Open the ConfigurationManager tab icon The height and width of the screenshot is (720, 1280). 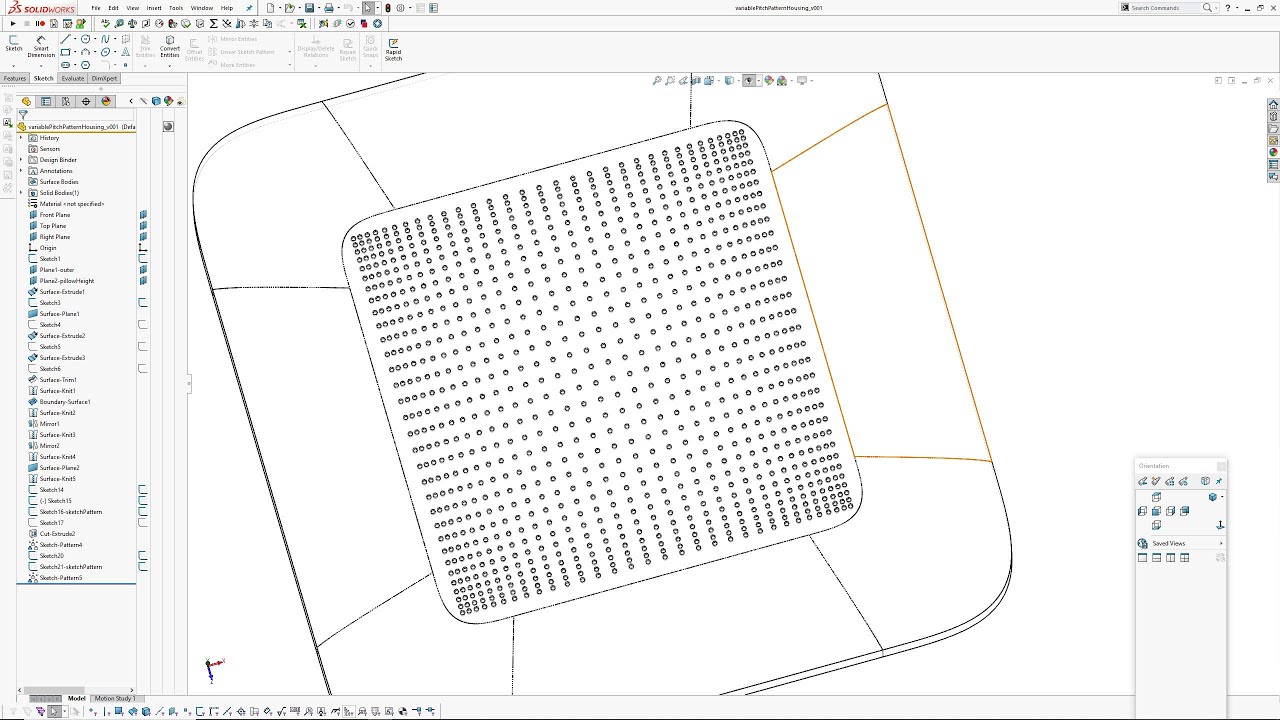66,101
